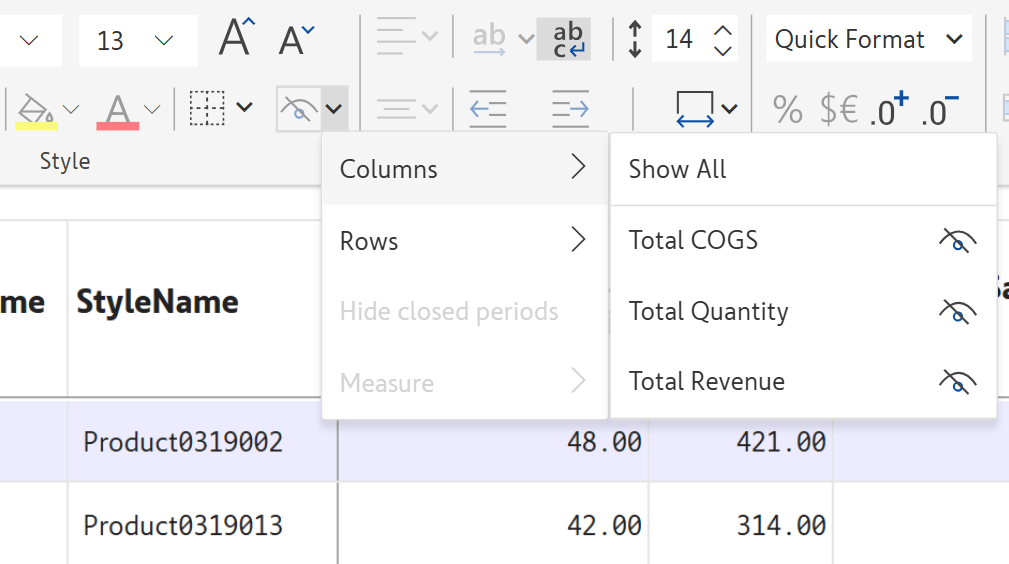Click the increase indent icon
Image resolution: width=1009 pixels, height=564 pixels.
[570, 108]
